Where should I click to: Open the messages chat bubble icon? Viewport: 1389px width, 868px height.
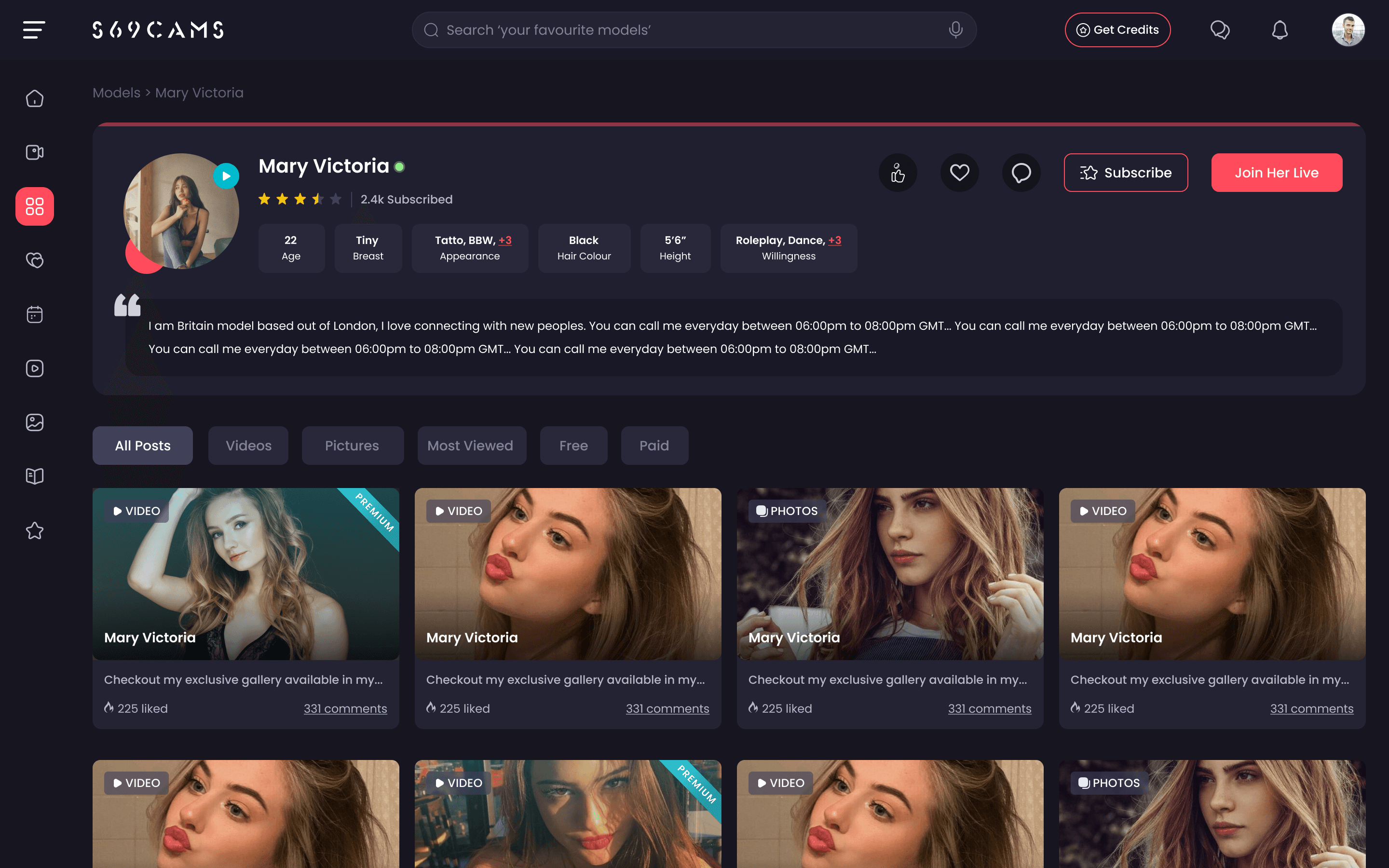point(1221,30)
